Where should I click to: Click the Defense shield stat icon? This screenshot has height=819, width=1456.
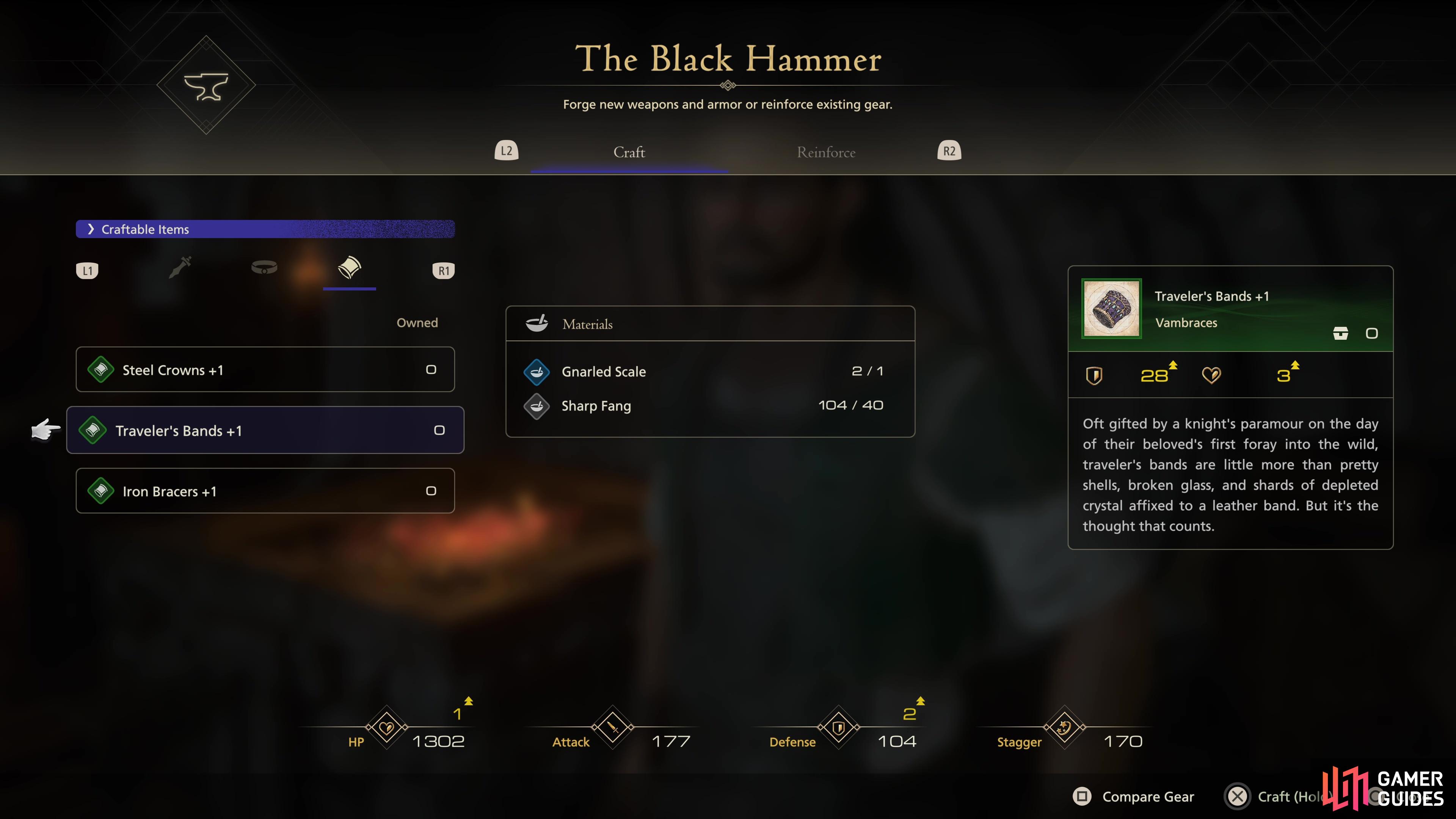pos(839,728)
